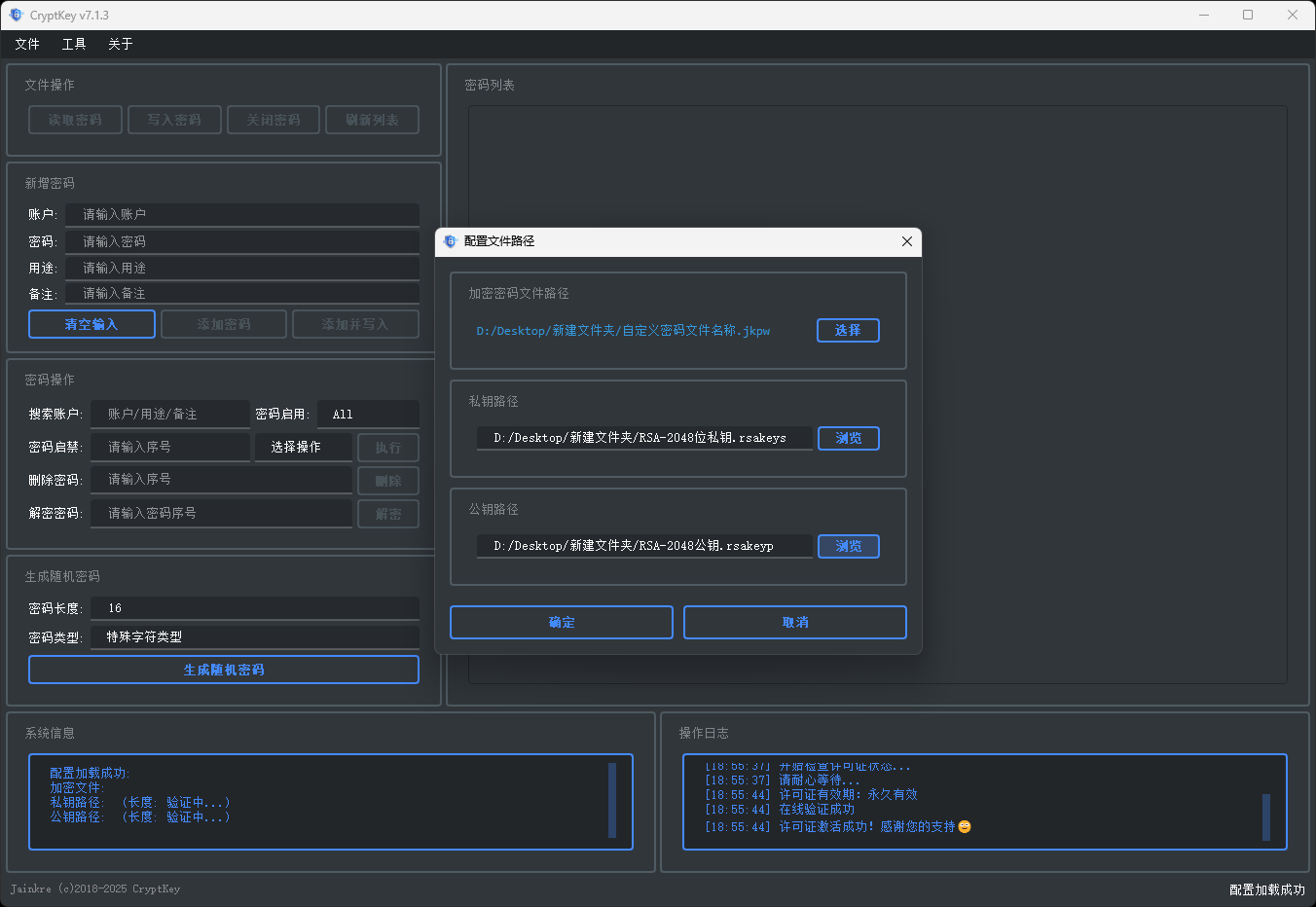Viewport: 1316px width, 907px height.
Task: Click the 删除 button
Action: [x=388, y=481]
